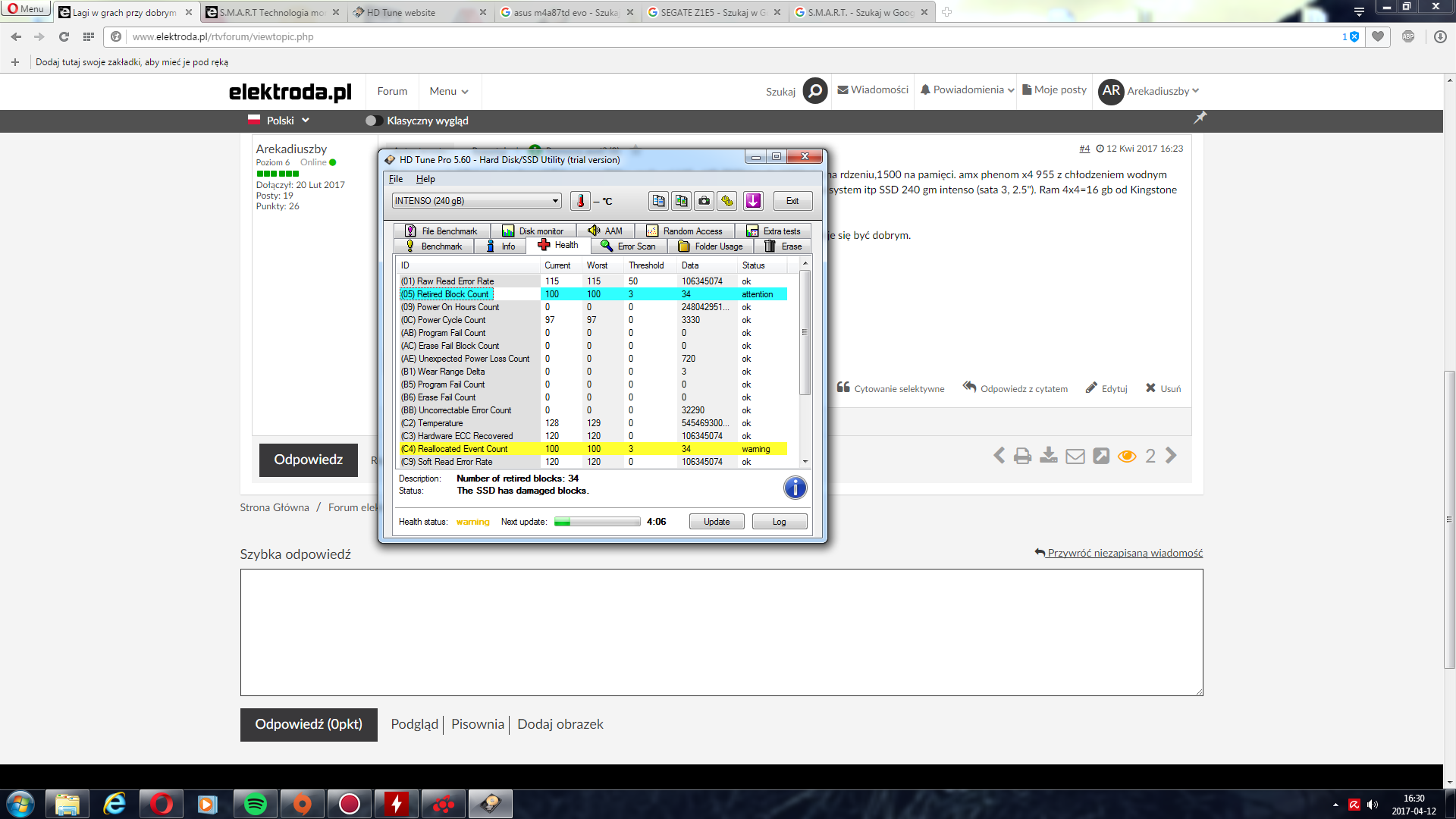Viewport: 1456px width, 819px height.
Task: Click the Edytuj post link
Action: [x=1106, y=388]
